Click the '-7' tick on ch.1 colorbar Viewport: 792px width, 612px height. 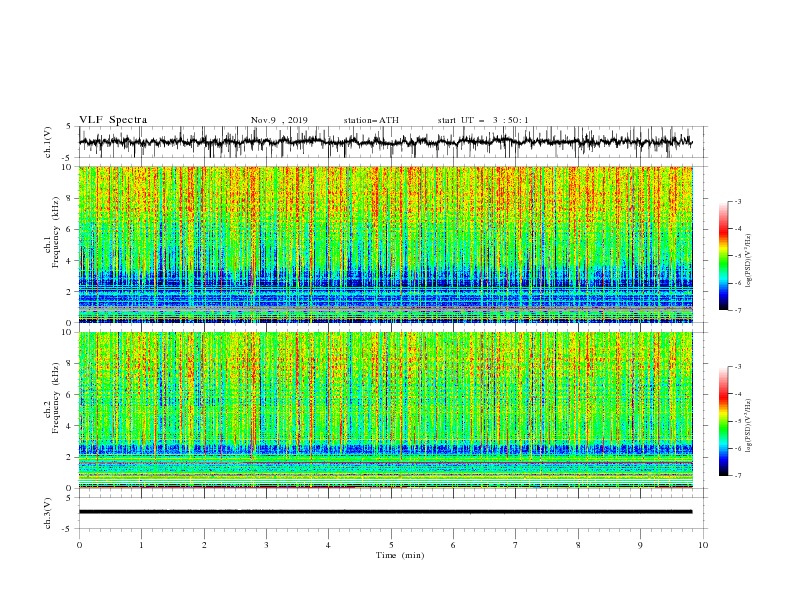click(738, 310)
